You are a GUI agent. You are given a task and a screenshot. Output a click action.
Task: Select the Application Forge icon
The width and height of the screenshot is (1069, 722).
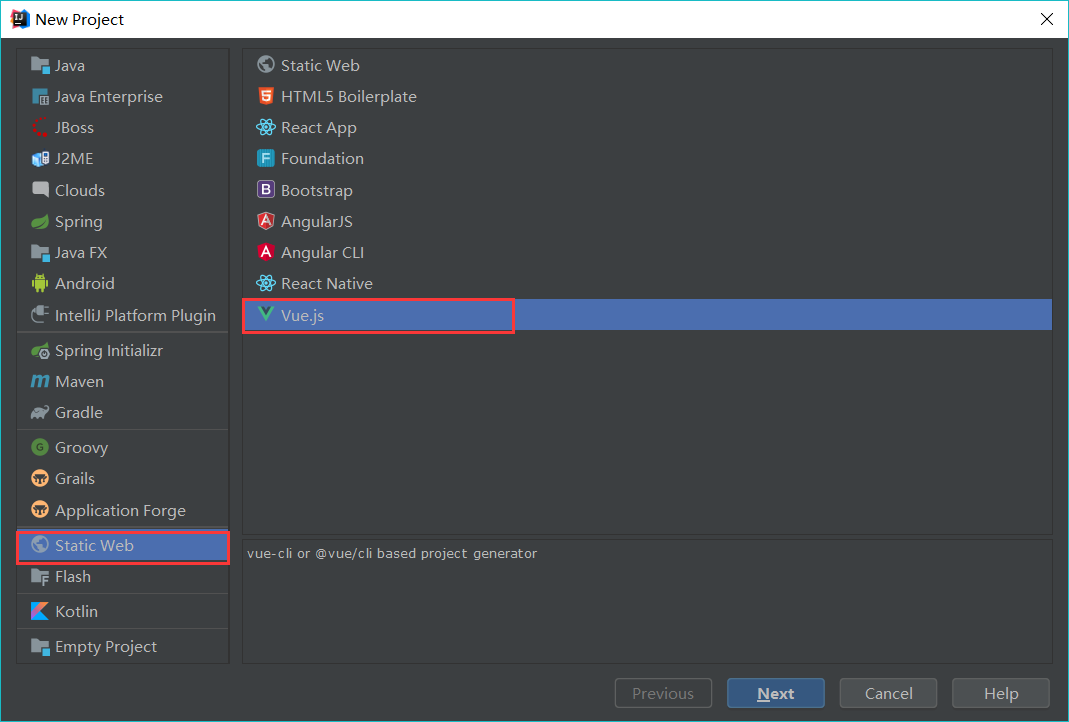pyautogui.click(x=40, y=510)
